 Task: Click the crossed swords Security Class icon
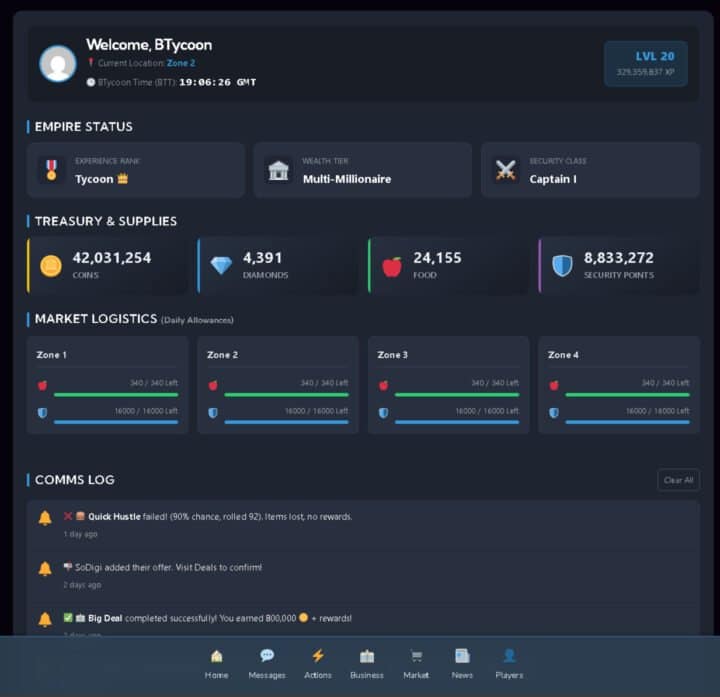pyautogui.click(x=506, y=170)
